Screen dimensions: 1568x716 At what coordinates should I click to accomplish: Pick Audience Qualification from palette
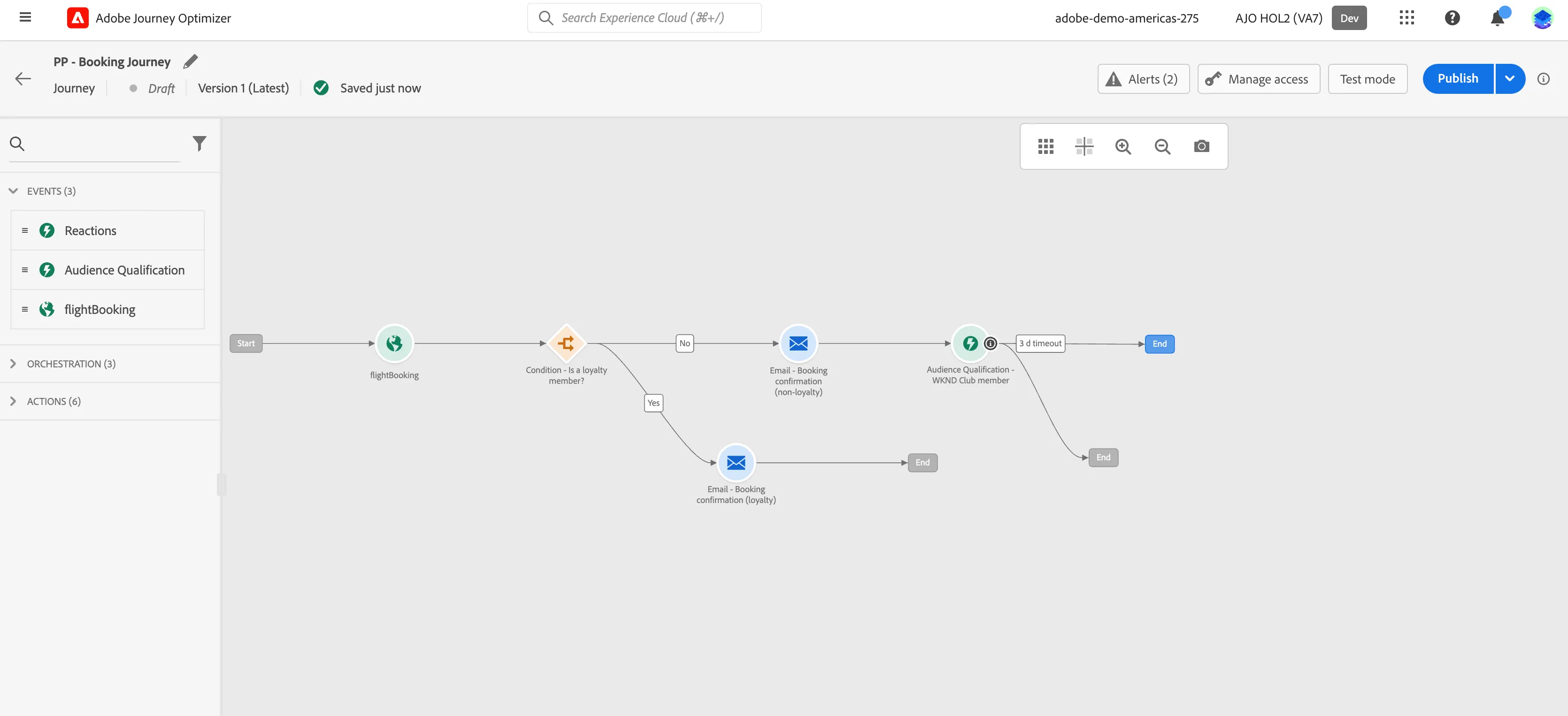pos(108,270)
